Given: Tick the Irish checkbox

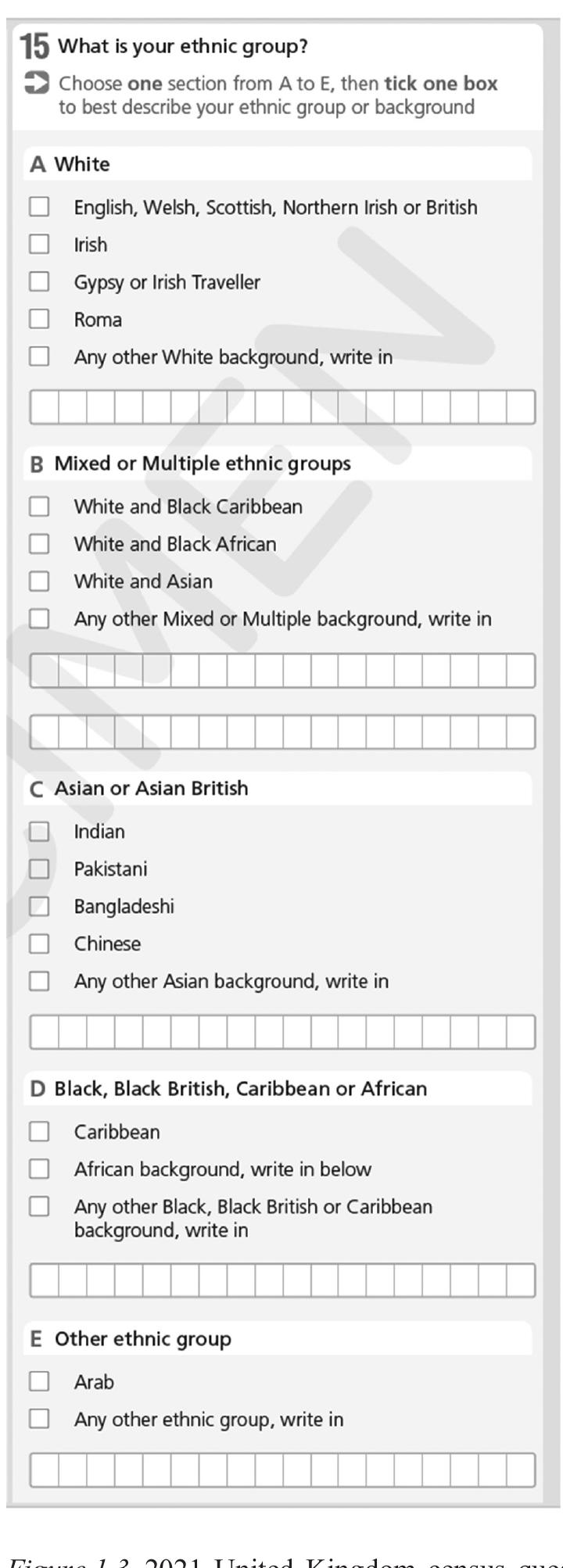Looking at the screenshot, I should click(39, 245).
